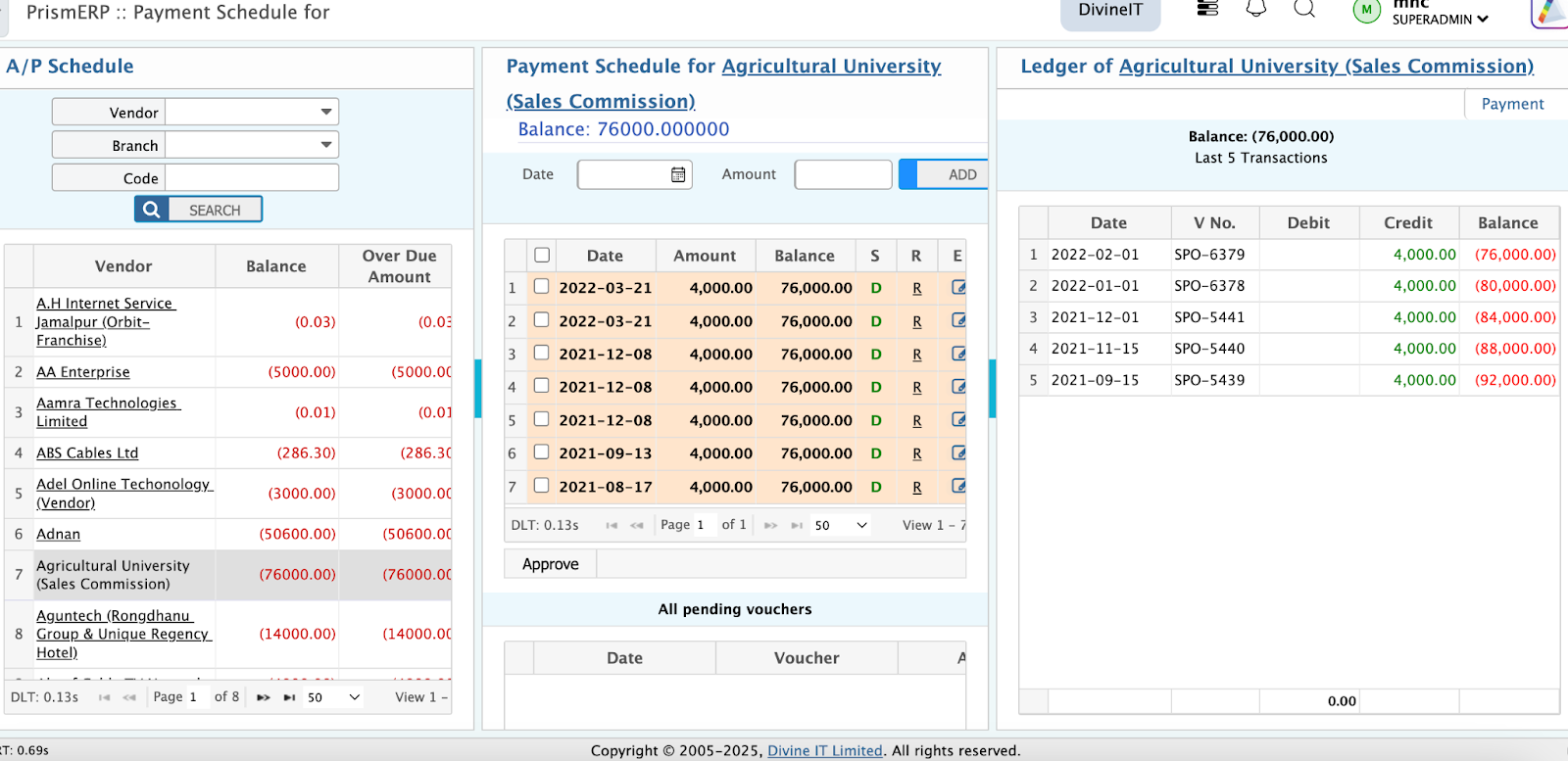The image size is (1568, 761).
Task: Select Agricultural University (Sales Commission) vendor row
Action: pyautogui.click(x=227, y=575)
